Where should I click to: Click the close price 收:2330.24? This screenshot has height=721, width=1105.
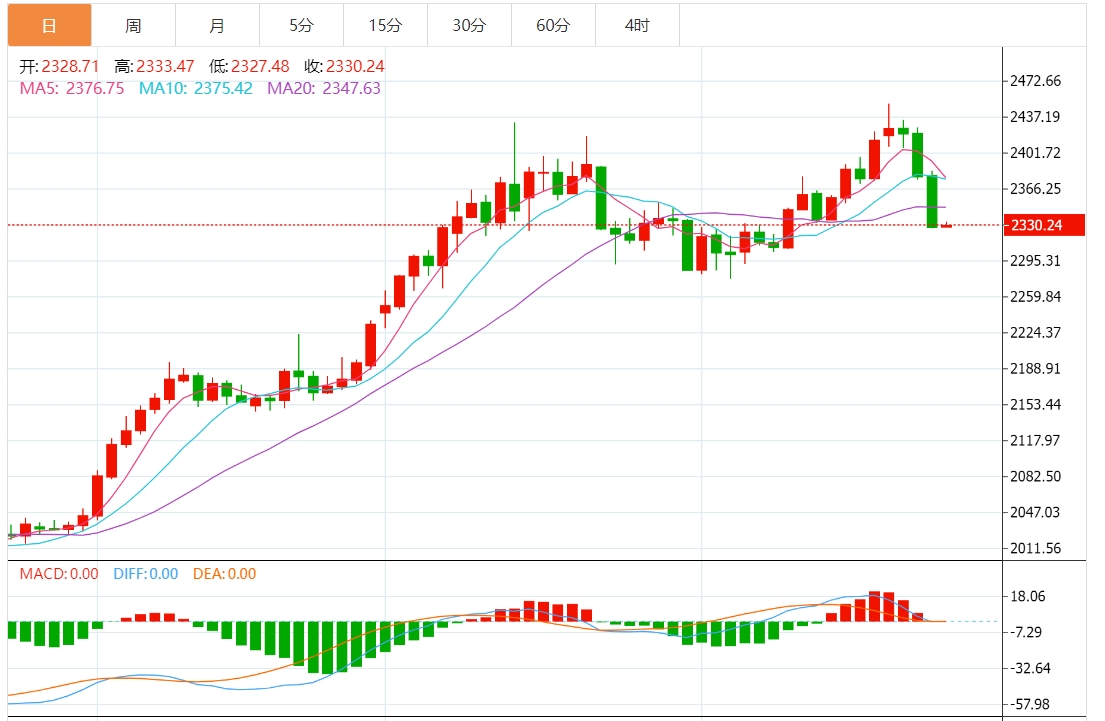(x=345, y=66)
